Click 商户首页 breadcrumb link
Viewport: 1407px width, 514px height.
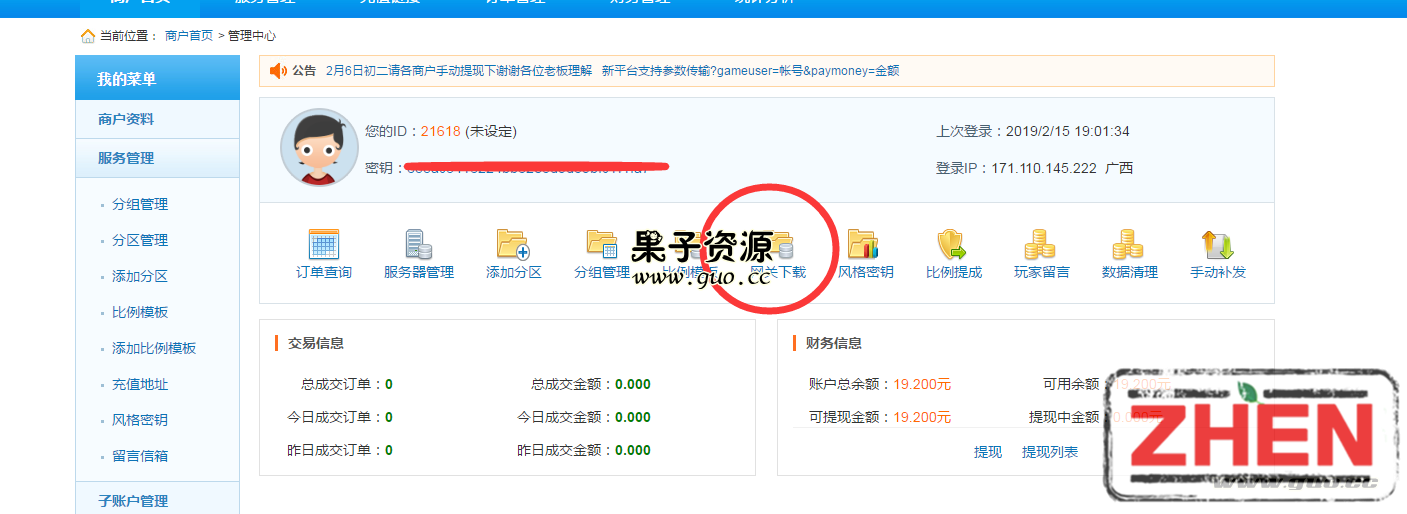tap(189, 36)
